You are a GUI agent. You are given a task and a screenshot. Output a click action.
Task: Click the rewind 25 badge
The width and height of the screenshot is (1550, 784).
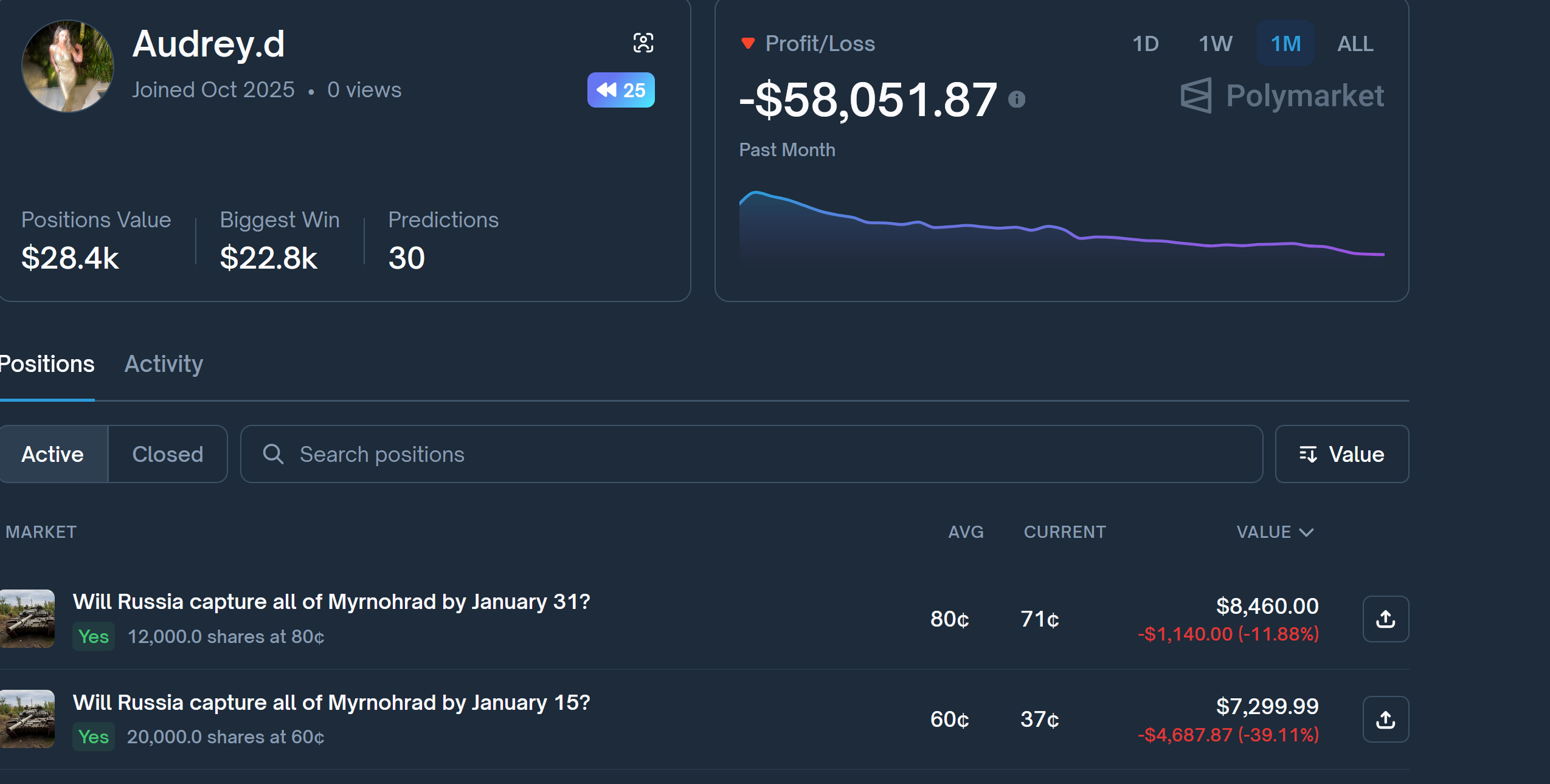click(620, 90)
